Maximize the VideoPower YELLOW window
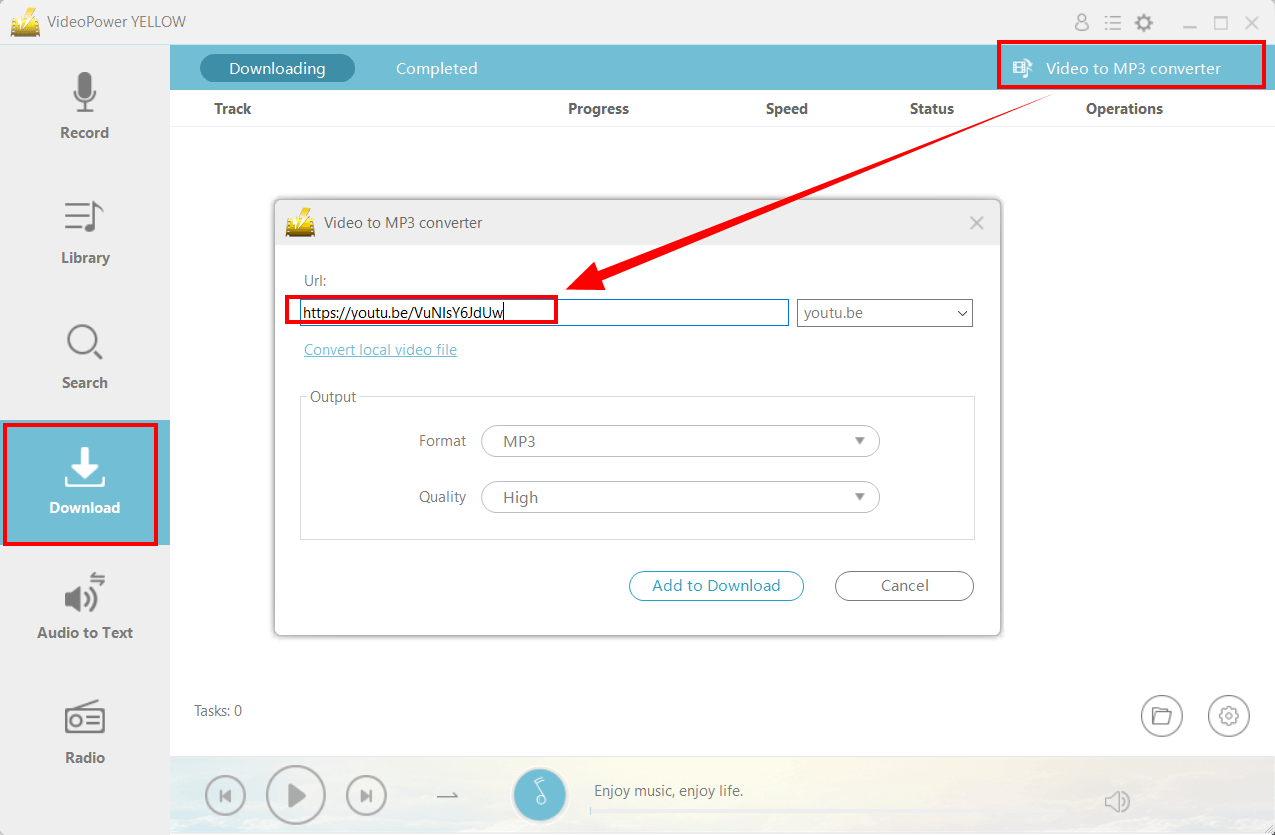 click(x=1221, y=22)
